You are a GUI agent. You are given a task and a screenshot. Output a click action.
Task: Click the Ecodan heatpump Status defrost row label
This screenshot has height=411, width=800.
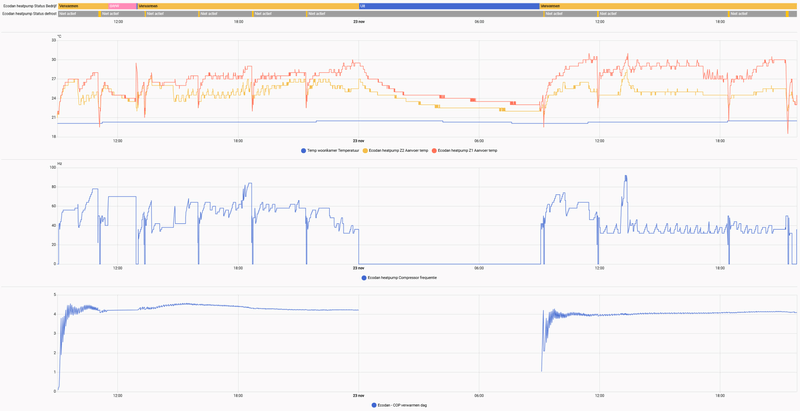(30, 14)
